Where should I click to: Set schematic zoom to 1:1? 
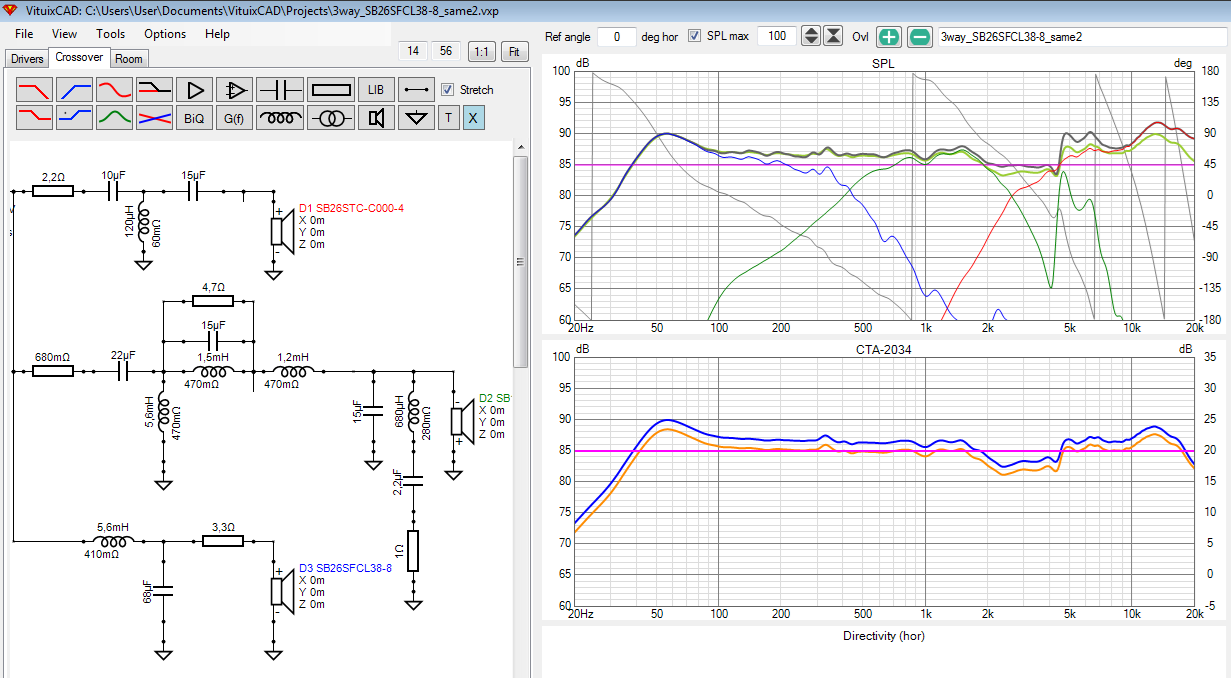coord(481,51)
